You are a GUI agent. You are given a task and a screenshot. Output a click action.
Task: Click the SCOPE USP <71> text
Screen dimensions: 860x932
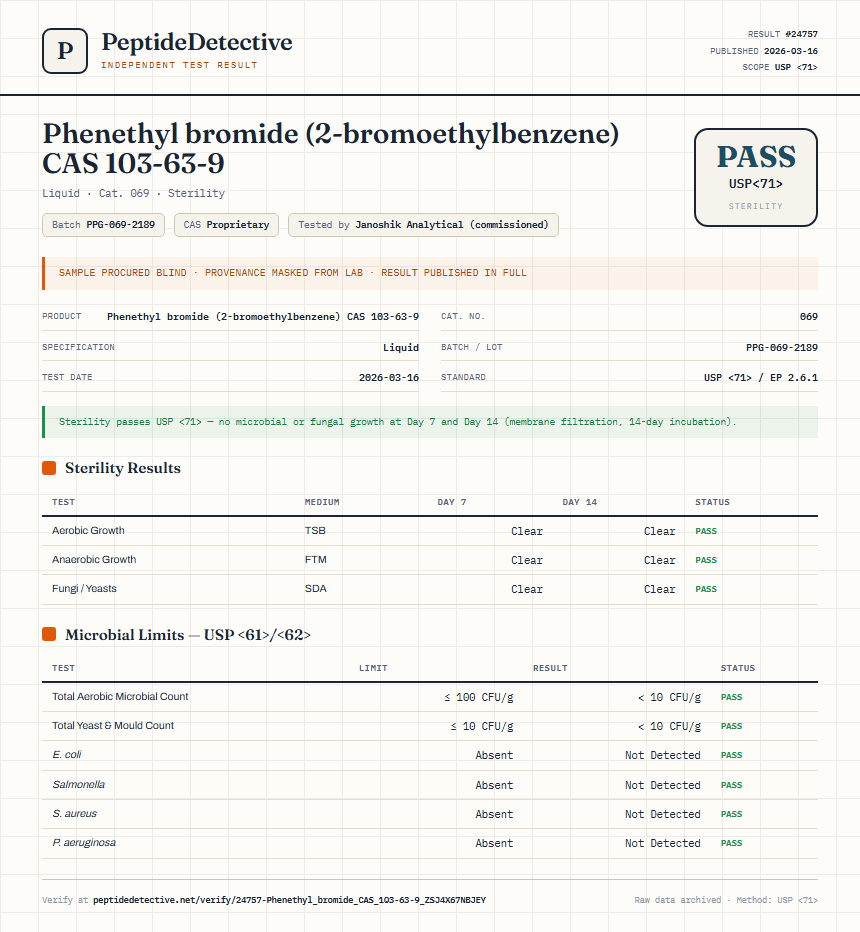coord(780,67)
